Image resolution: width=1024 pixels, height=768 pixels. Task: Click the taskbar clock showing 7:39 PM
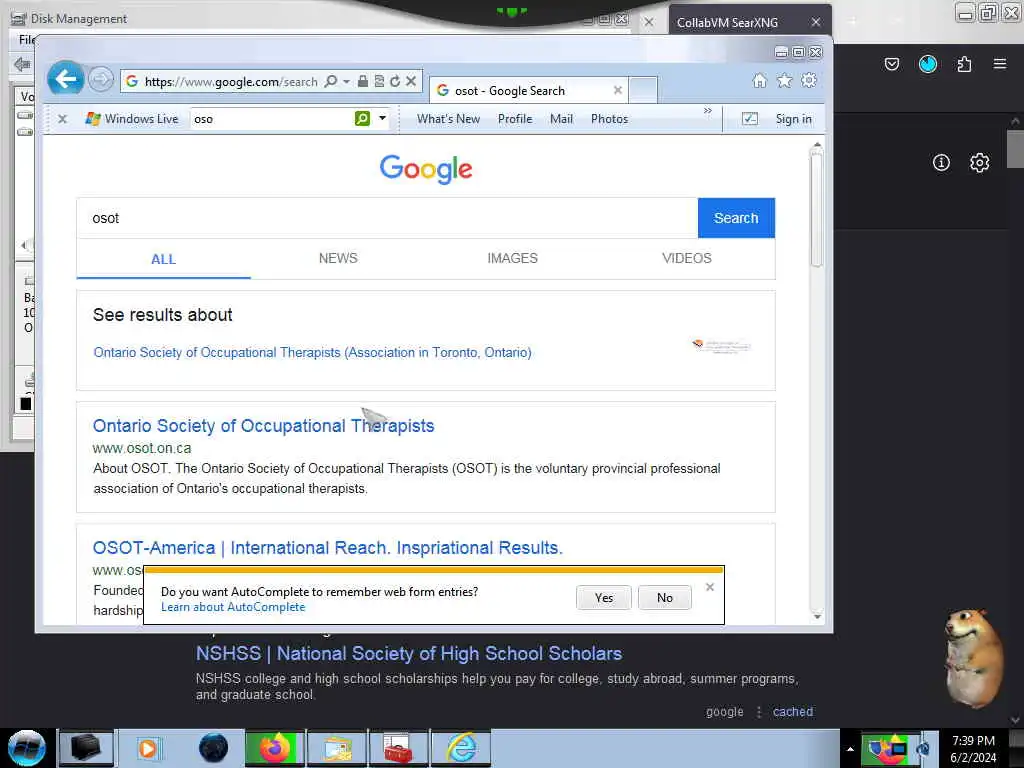973,748
